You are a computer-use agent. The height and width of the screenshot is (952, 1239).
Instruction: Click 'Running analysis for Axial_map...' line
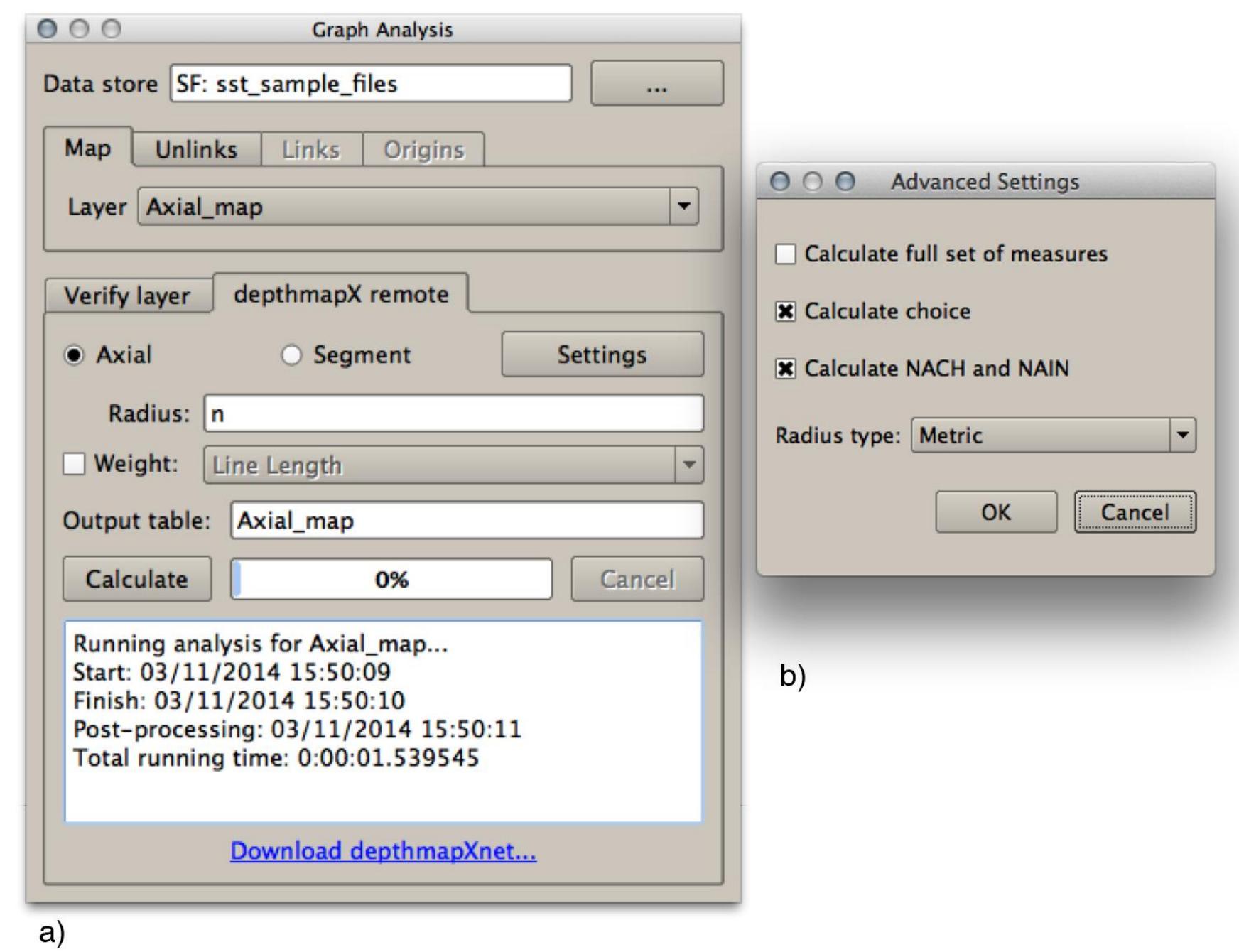click(x=261, y=644)
